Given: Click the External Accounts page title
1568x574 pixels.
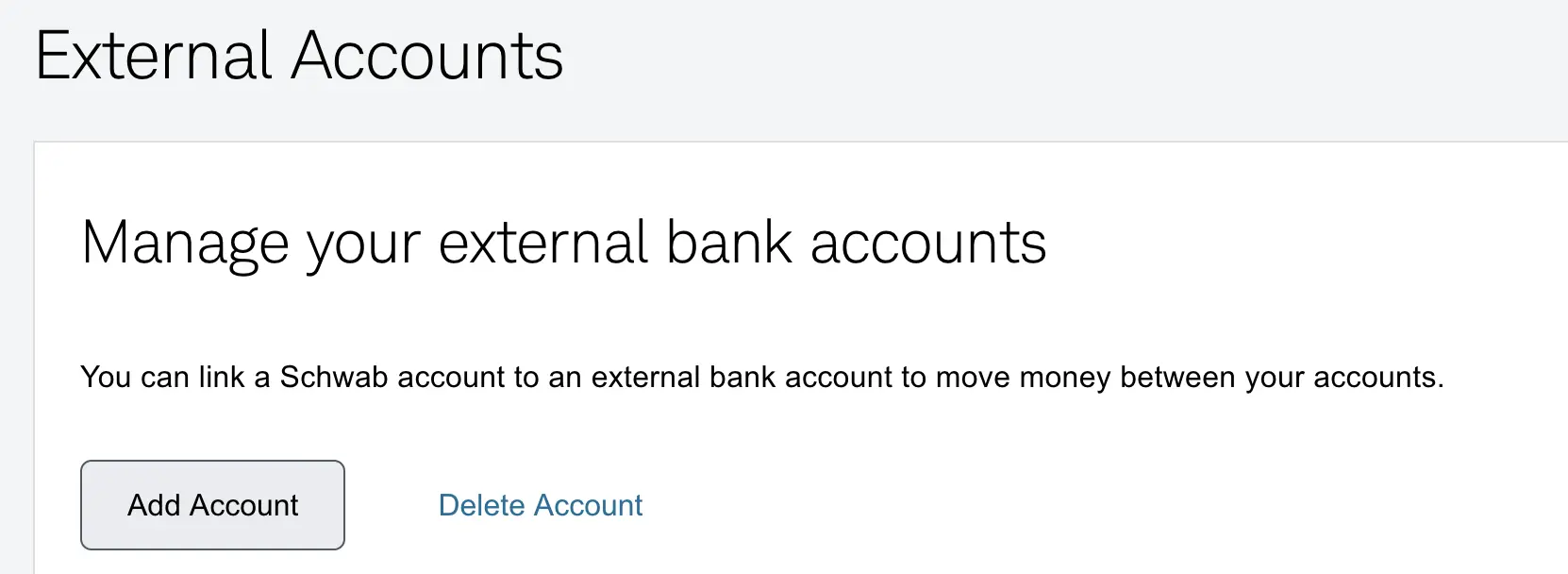Looking at the screenshot, I should pyautogui.click(x=299, y=57).
